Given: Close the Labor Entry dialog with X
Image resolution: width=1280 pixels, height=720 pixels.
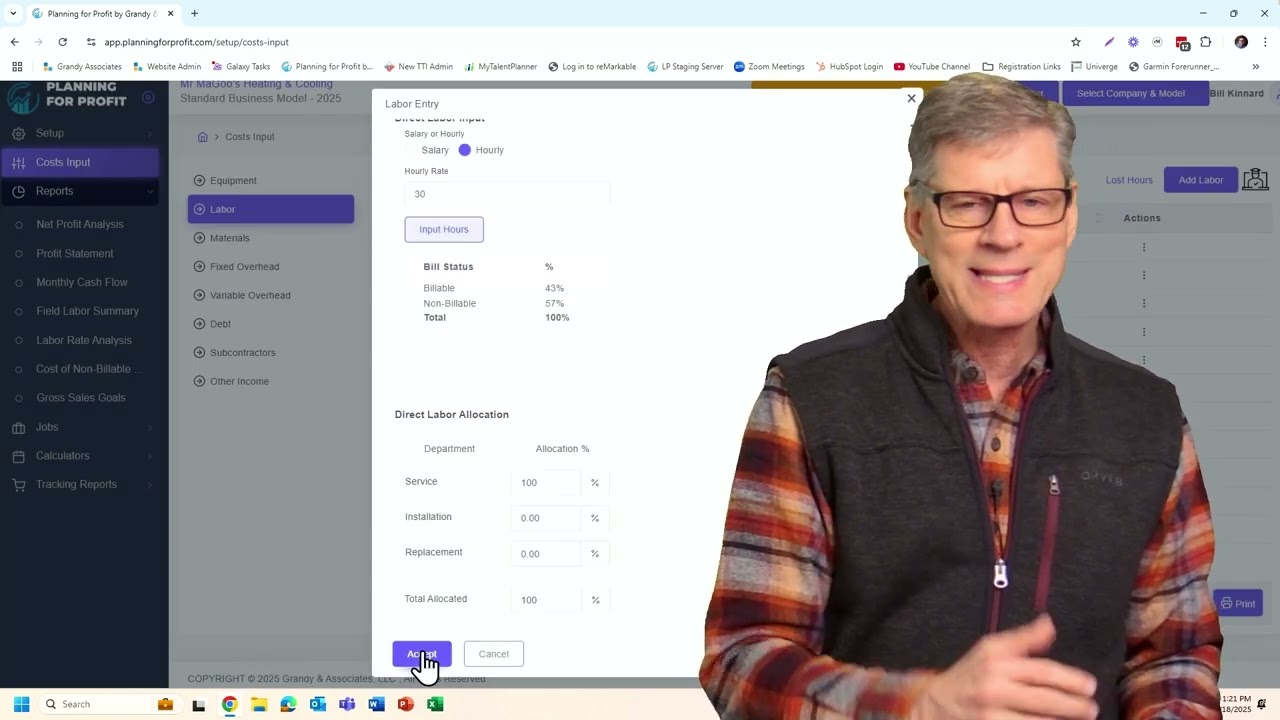Looking at the screenshot, I should click(911, 98).
